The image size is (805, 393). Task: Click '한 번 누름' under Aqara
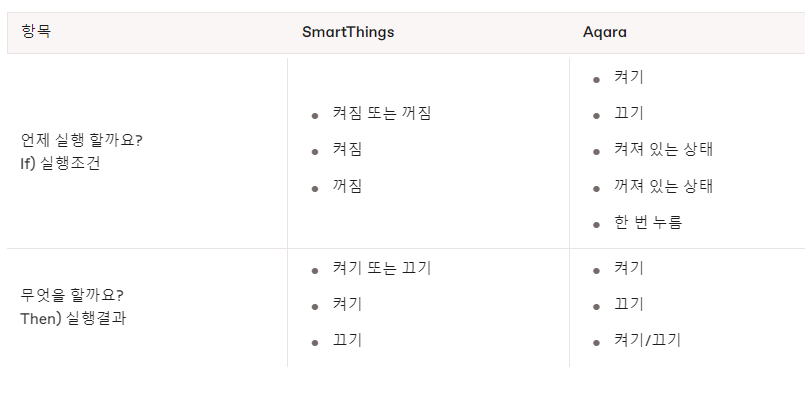[648, 222]
